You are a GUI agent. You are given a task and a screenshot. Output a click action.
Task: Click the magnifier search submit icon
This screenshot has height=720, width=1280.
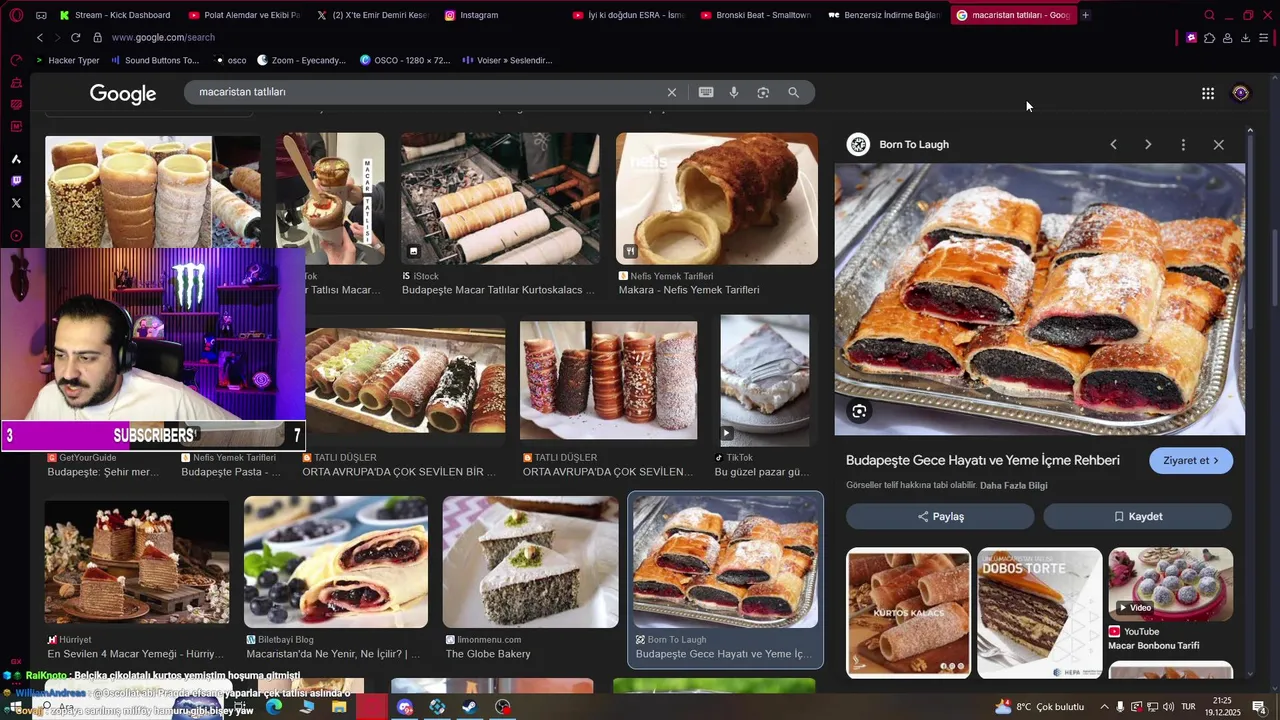tap(793, 92)
